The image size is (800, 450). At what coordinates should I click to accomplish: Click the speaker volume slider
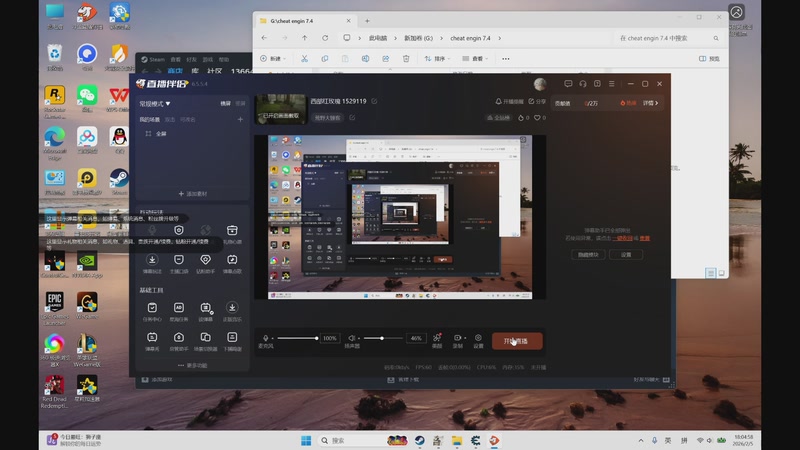coord(383,338)
